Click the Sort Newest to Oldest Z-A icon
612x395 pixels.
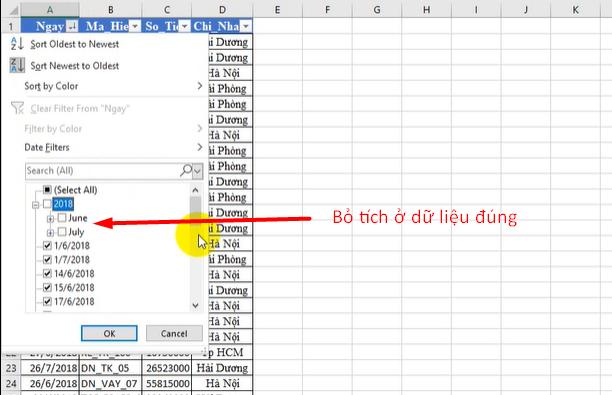point(17,65)
